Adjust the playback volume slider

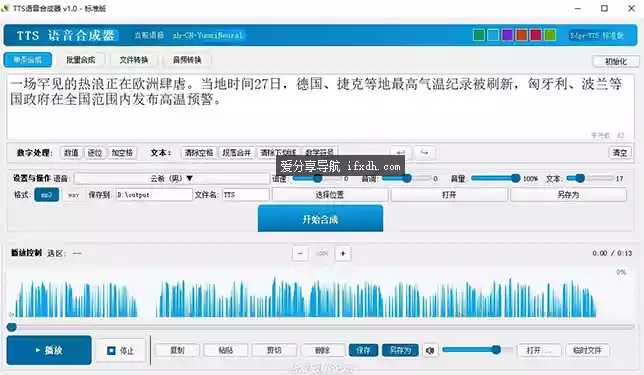477,350
